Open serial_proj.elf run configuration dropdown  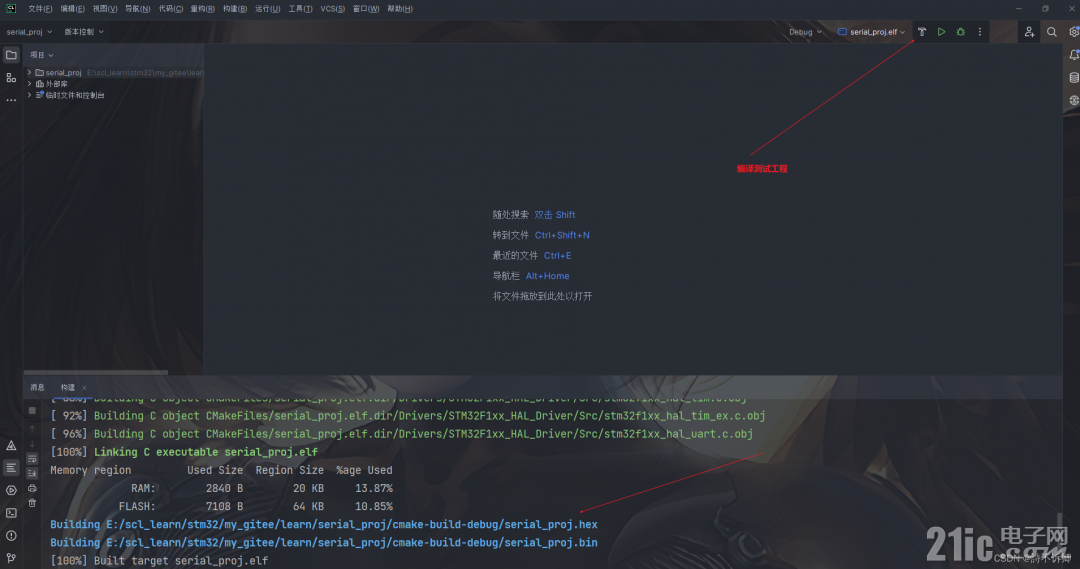click(x=871, y=32)
